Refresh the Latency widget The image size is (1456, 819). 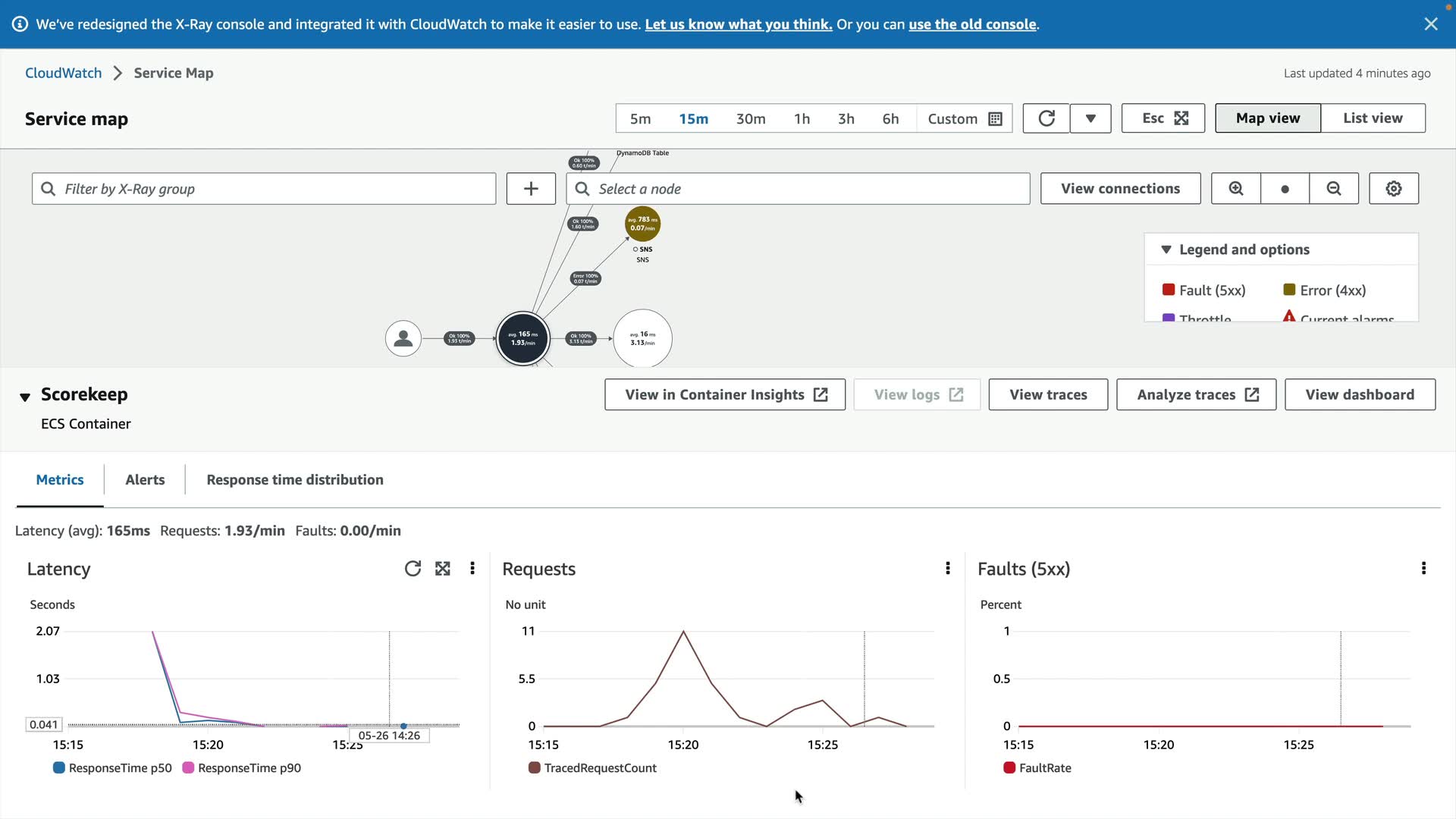click(x=413, y=569)
